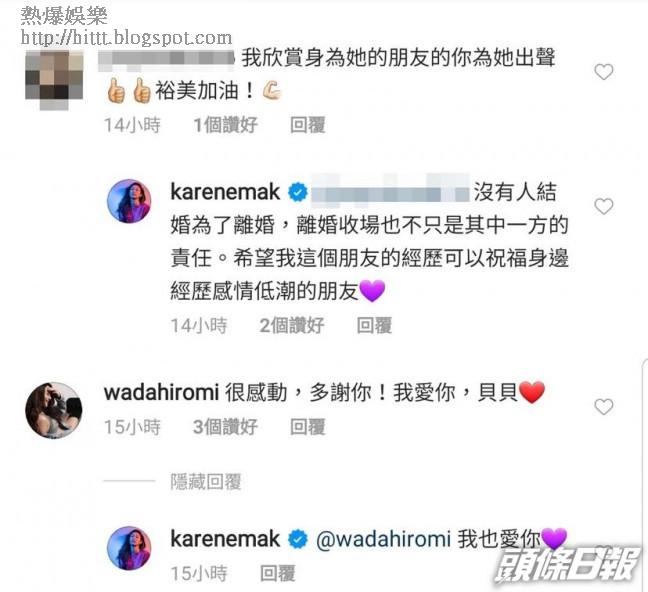Open the @wadahiromi mention link
Screen dimensions: 648x592
click(383, 539)
